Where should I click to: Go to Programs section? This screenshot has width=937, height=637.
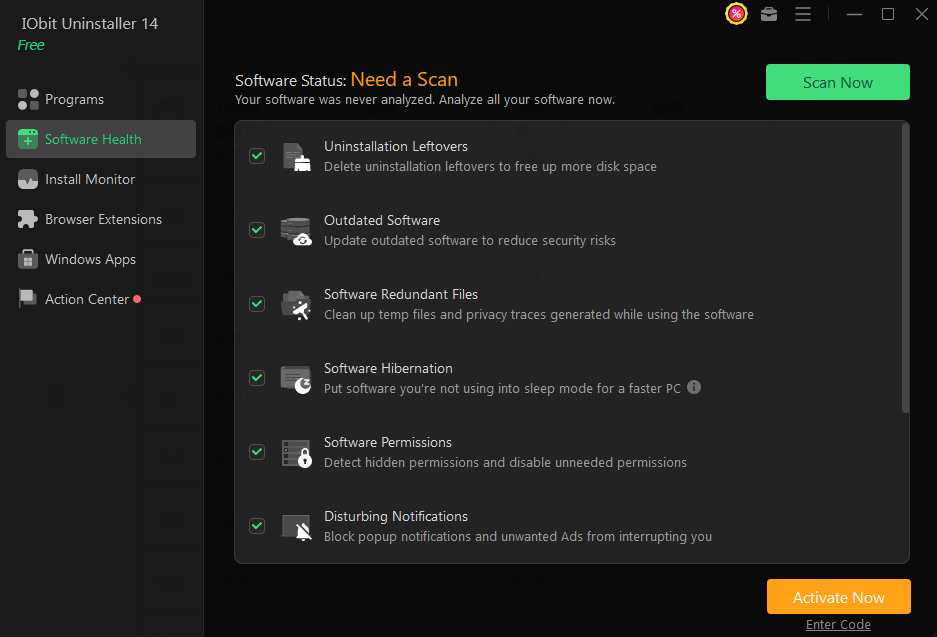click(x=101, y=99)
